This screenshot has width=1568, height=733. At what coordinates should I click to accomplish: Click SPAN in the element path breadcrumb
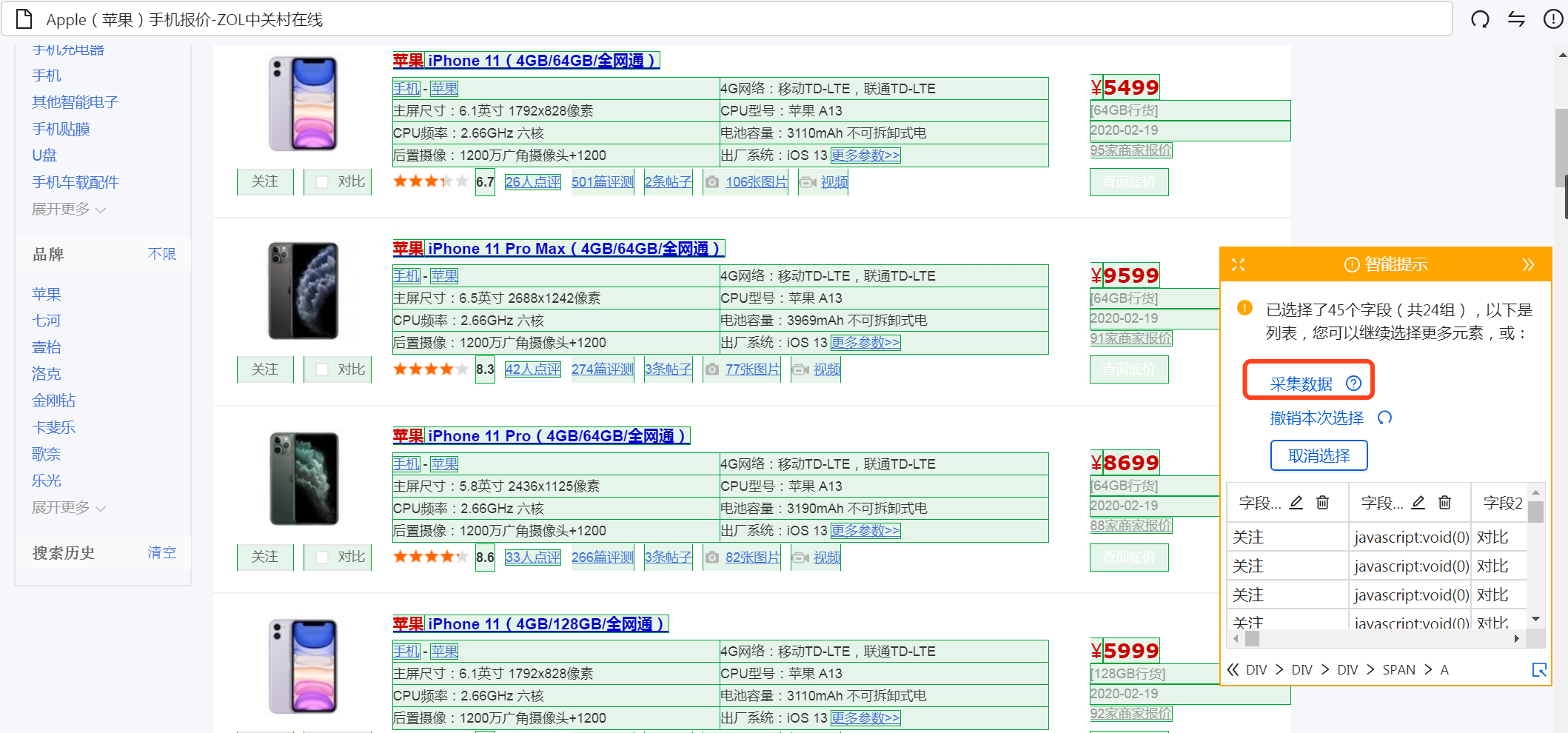1398,669
